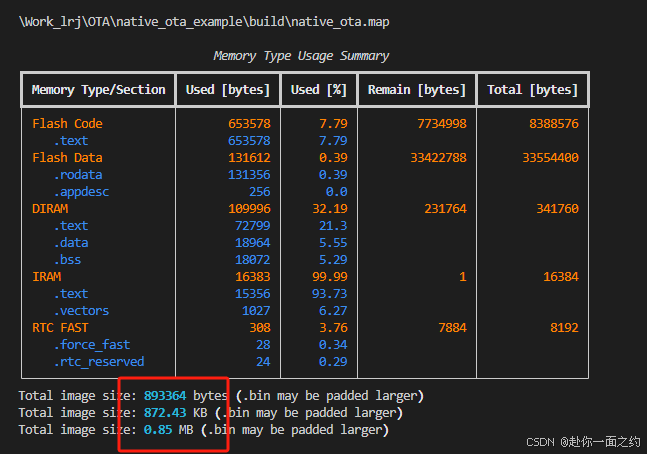Click Flash Data remain value 33422788
Image resolution: width=647 pixels, height=454 pixels.
pyautogui.click(x=438, y=158)
